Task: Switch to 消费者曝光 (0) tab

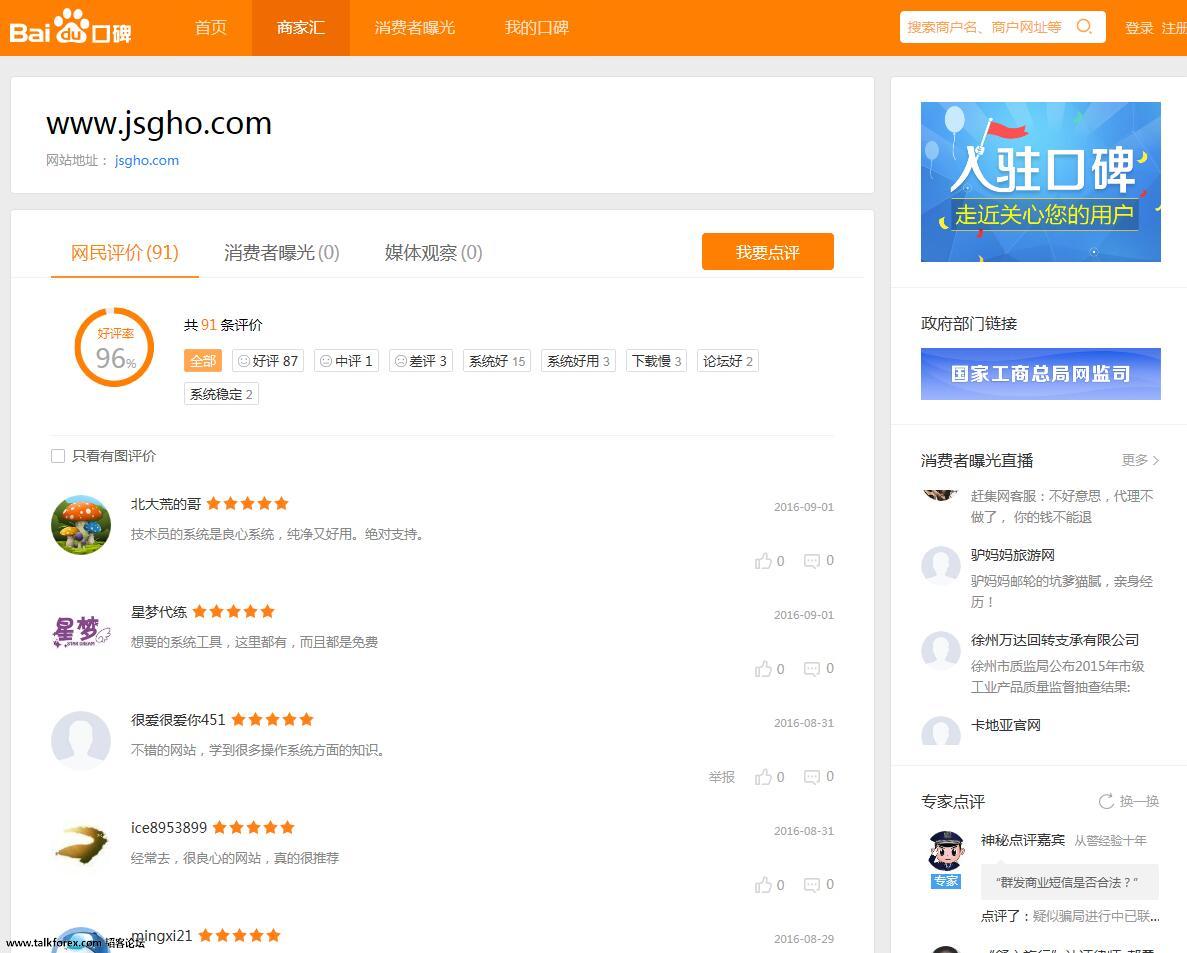Action: 282,252
